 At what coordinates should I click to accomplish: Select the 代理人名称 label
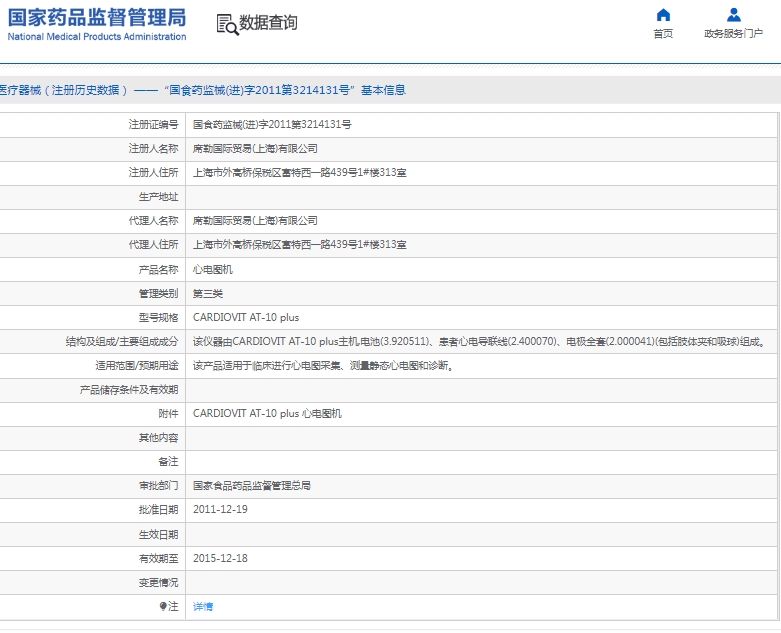153,221
